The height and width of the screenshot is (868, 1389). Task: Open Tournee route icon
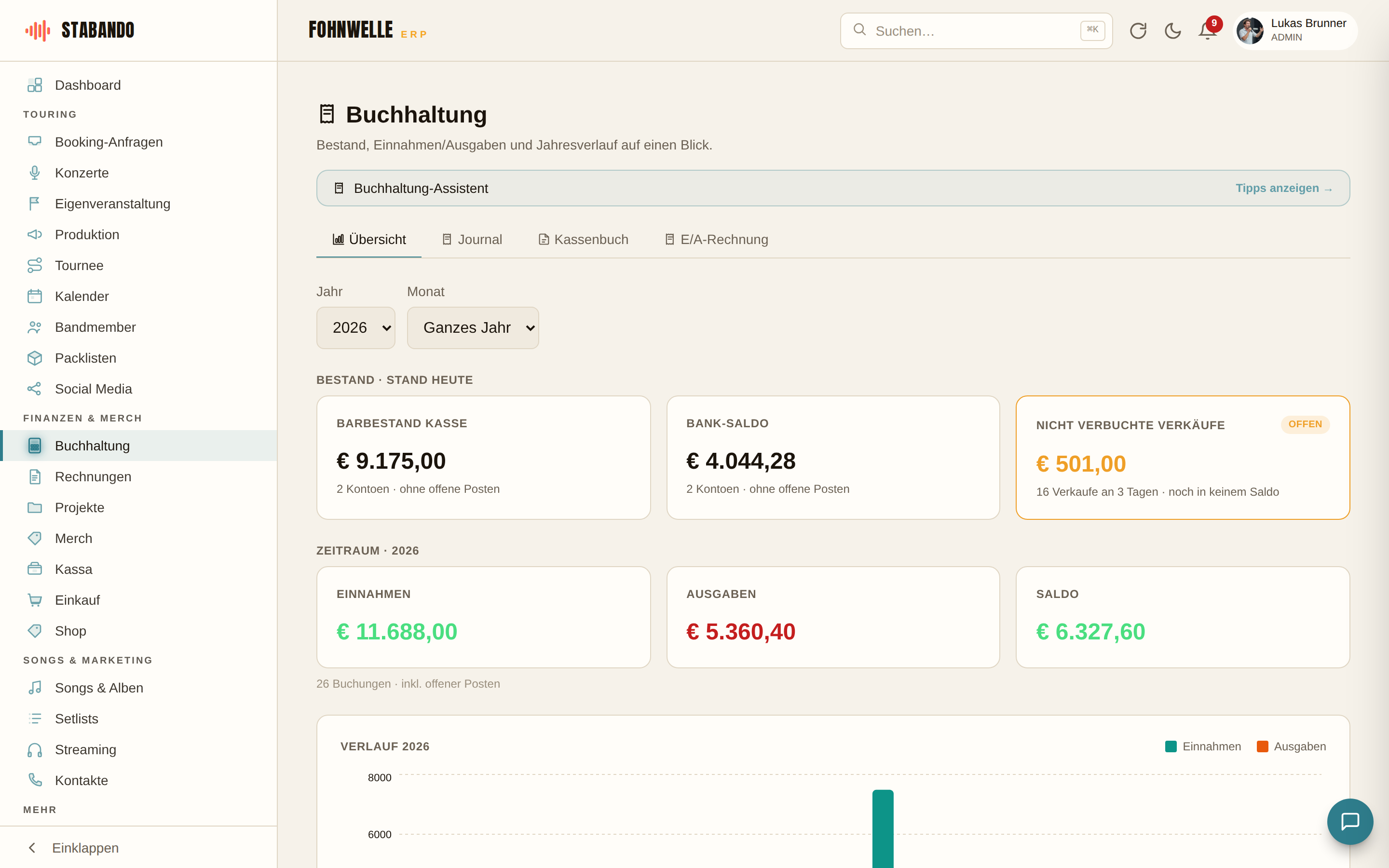pyautogui.click(x=34, y=265)
